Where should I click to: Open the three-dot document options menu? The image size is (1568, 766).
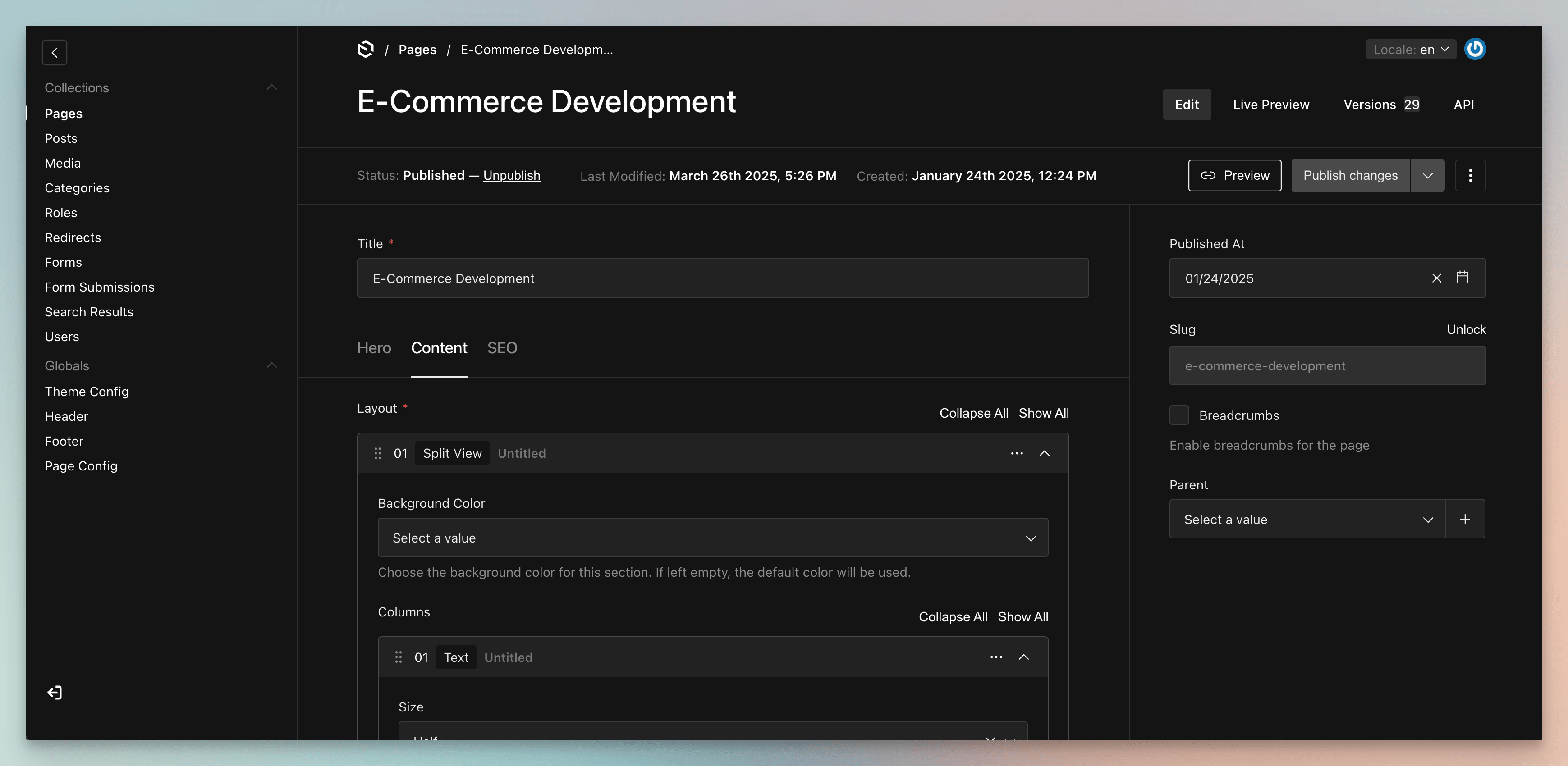tap(1470, 176)
